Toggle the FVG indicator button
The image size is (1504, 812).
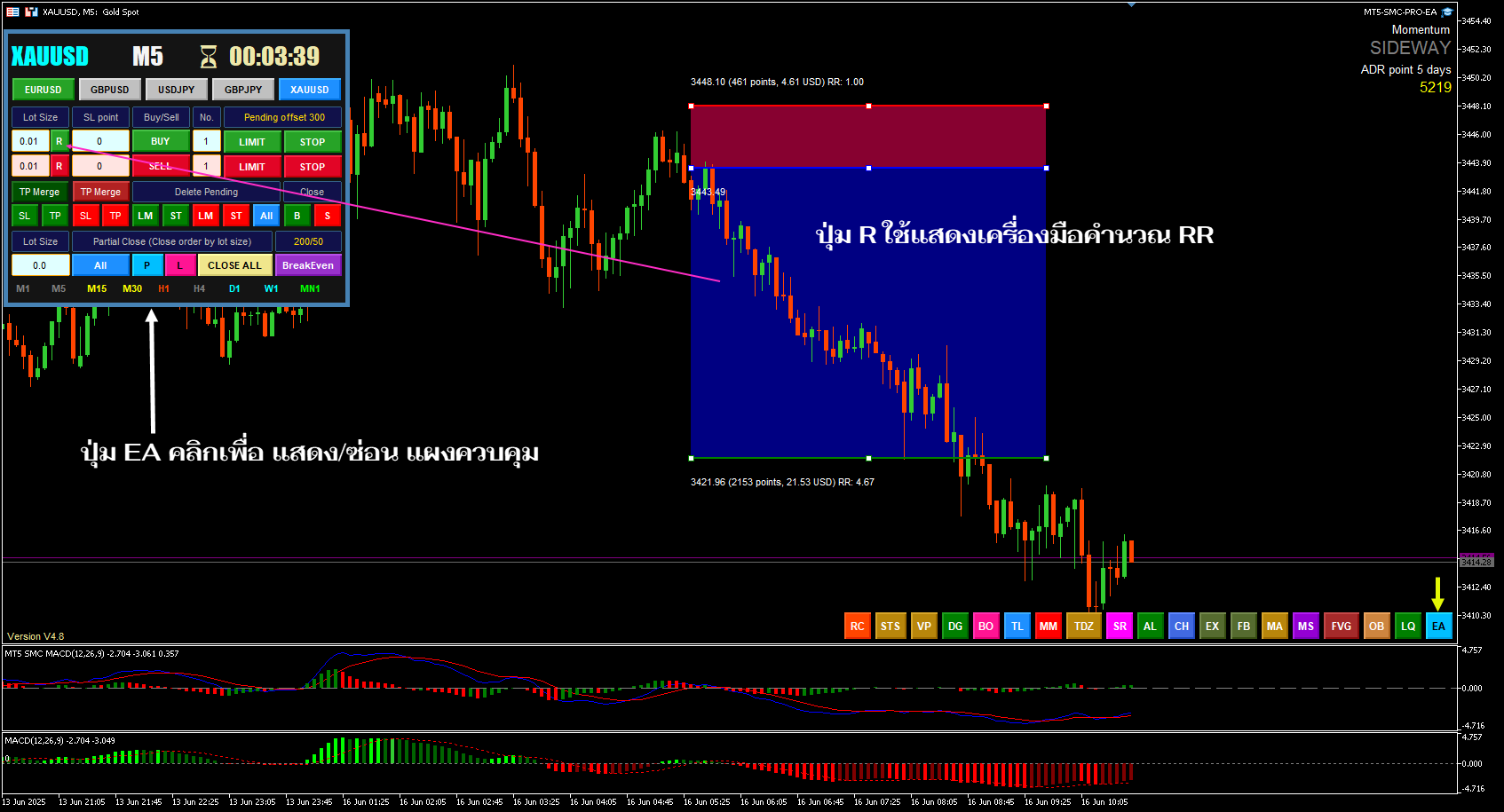pos(1341,626)
